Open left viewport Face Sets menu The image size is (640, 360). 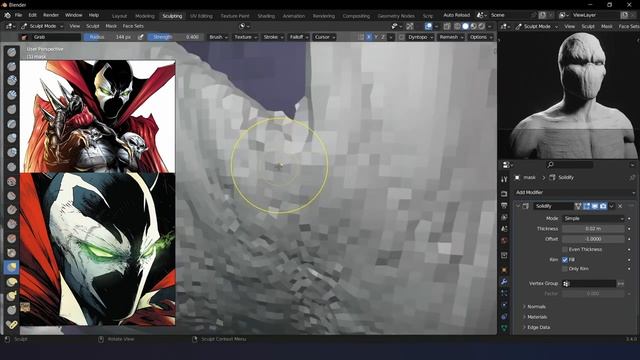point(133,26)
